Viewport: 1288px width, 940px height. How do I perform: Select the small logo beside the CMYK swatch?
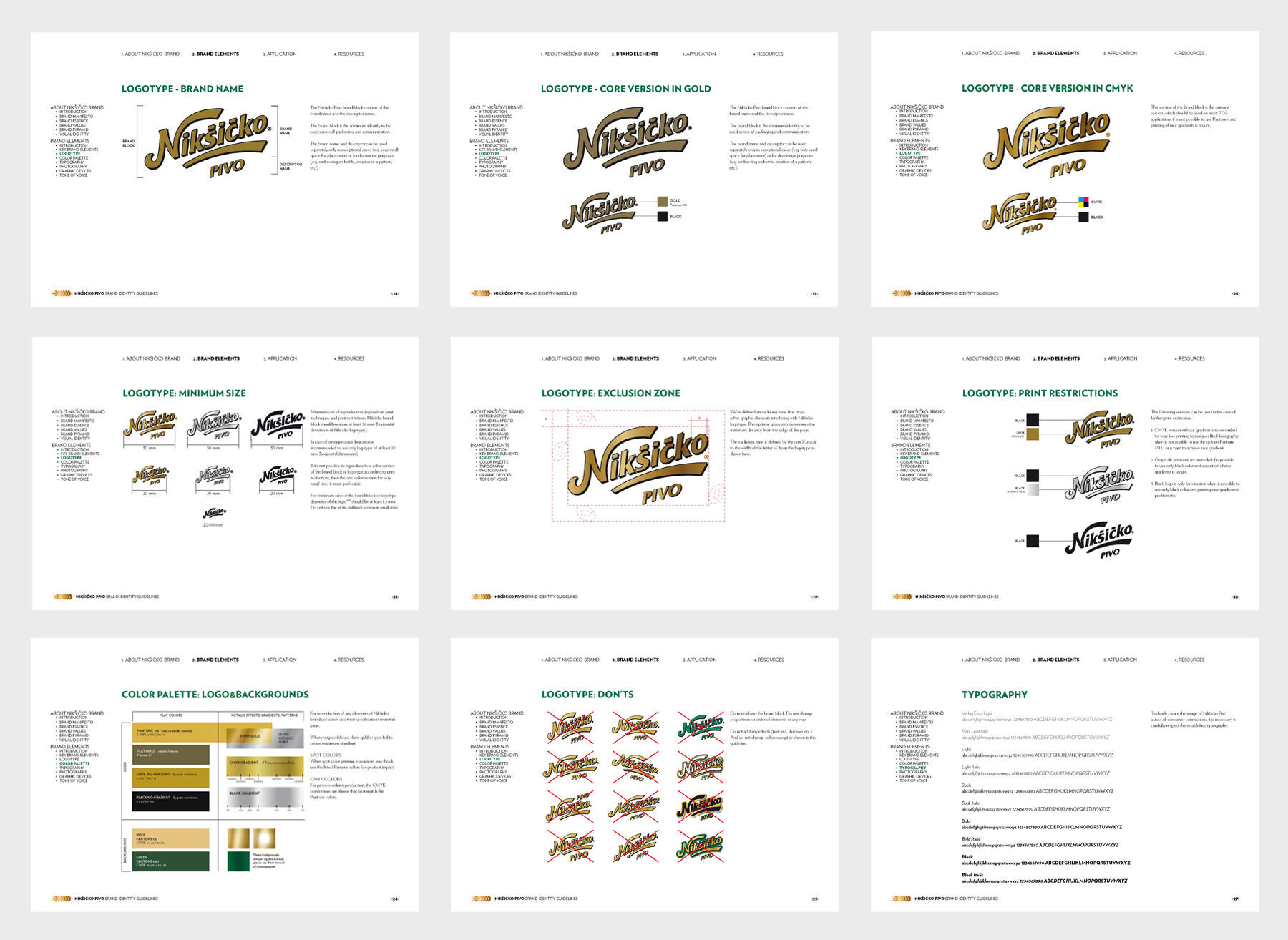tap(1020, 212)
